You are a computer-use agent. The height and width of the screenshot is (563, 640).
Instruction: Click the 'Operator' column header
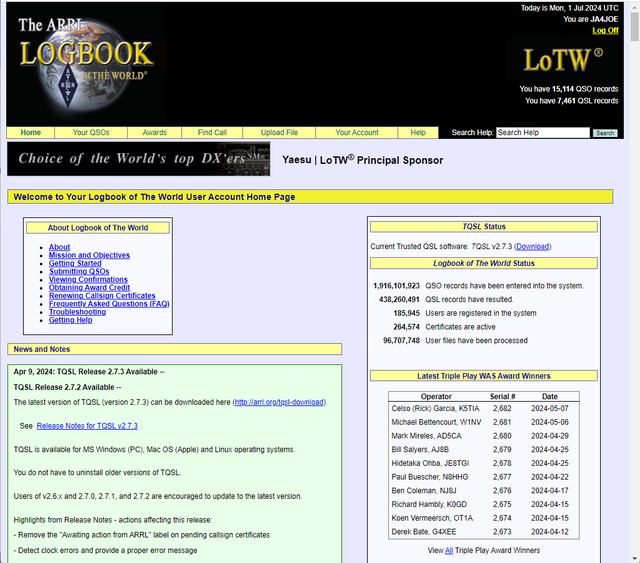(436, 396)
